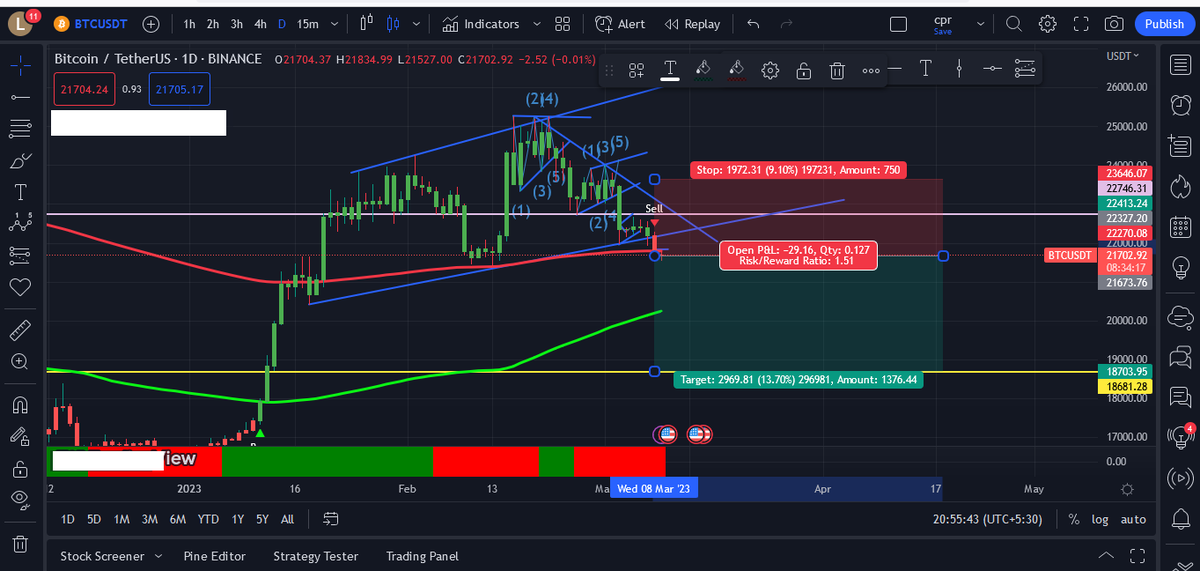The width and height of the screenshot is (1200, 571).
Task: Open the Elliott wave pattern tools
Action: pyautogui.click(x=19, y=224)
